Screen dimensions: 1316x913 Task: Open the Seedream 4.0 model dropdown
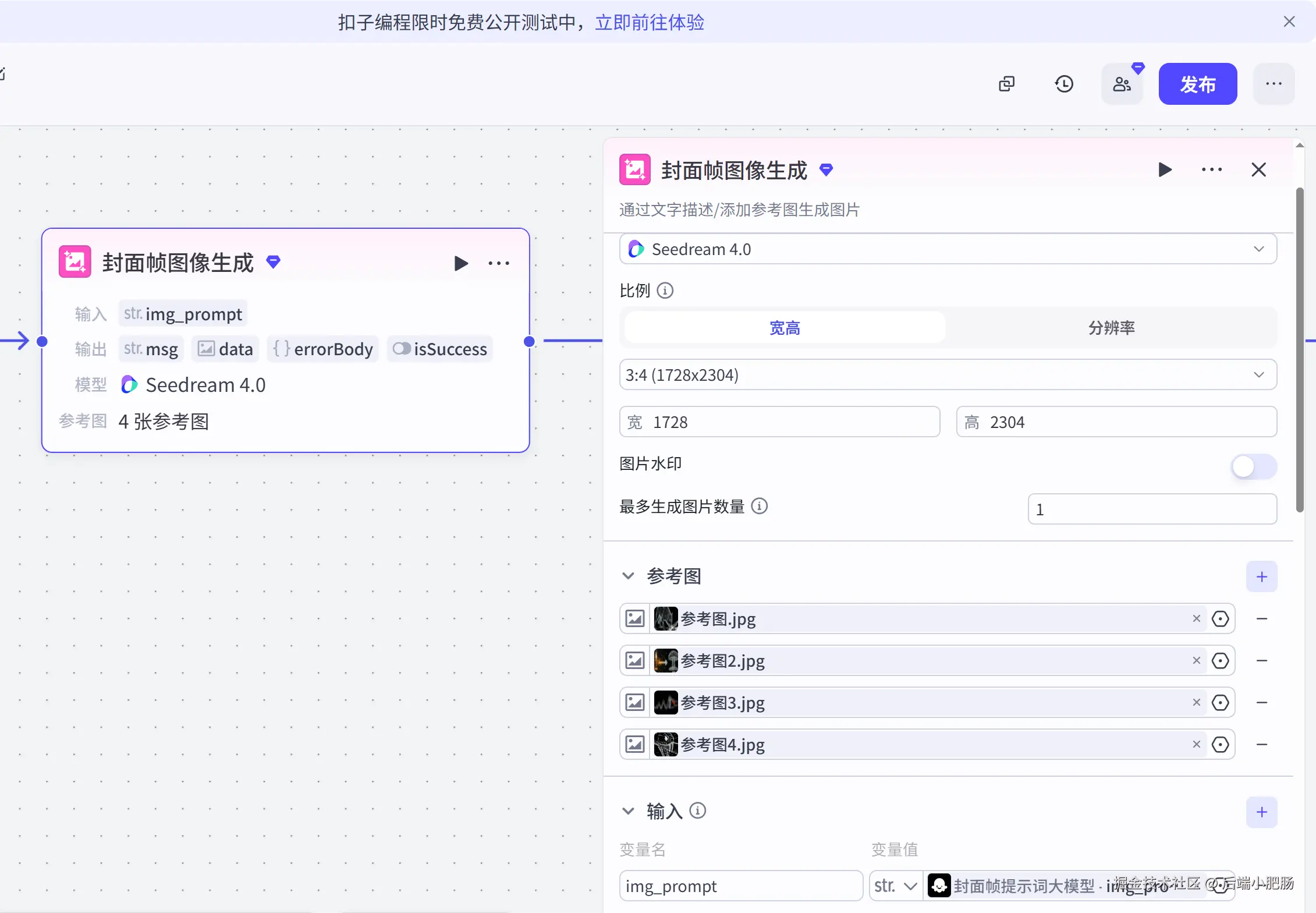pyautogui.click(x=948, y=249)
